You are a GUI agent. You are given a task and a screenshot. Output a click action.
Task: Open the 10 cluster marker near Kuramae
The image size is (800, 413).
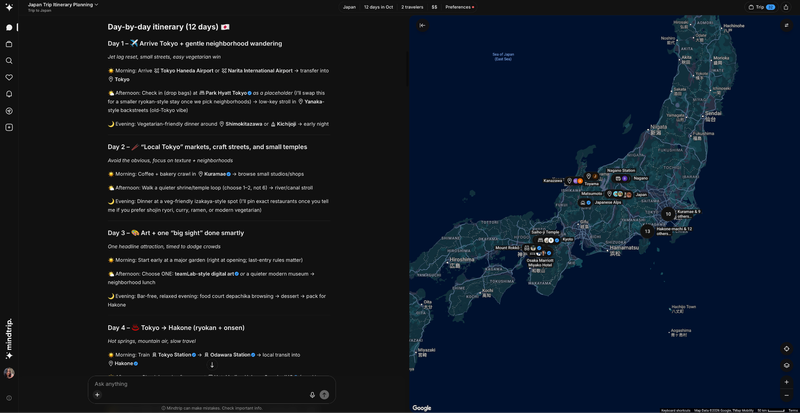pos(668,214)
